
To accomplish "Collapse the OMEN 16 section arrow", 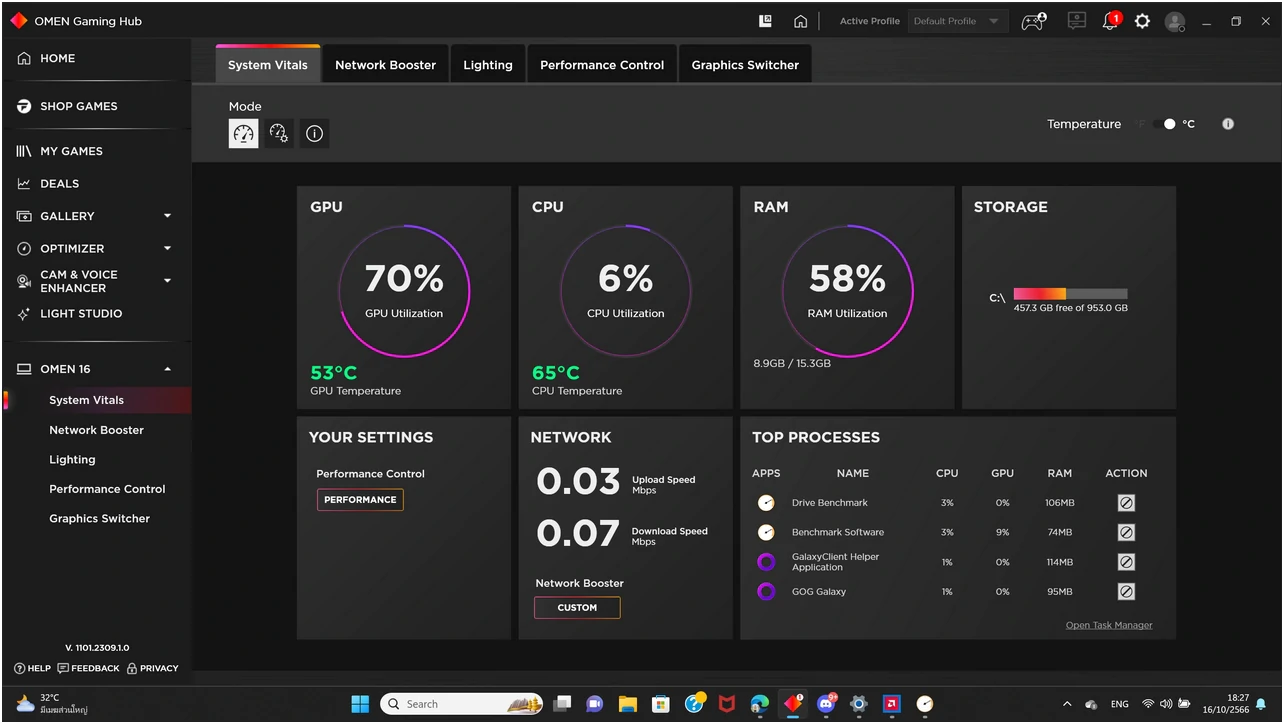I will pos(167,369).
